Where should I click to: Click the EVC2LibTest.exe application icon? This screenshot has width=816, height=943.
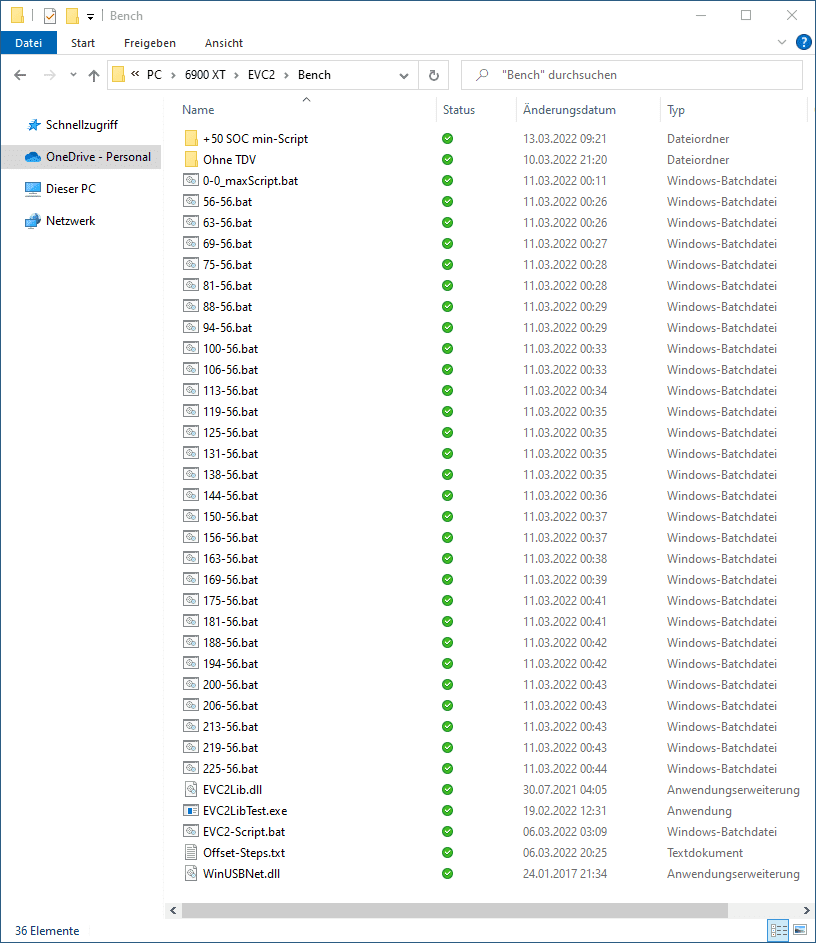(191, 810)
